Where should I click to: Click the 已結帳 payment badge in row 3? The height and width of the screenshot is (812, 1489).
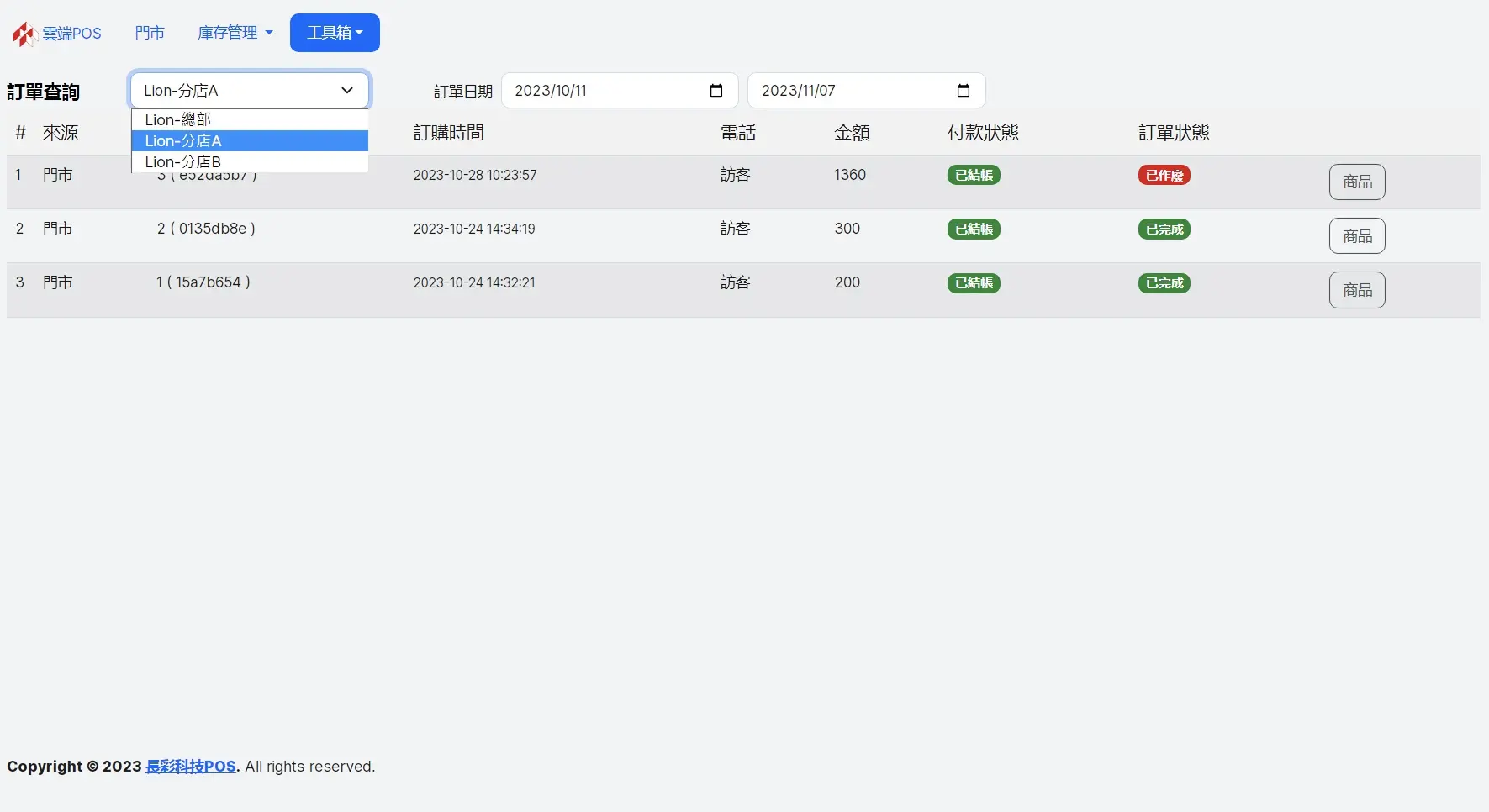pyautogui.click(x=974, y=283)
